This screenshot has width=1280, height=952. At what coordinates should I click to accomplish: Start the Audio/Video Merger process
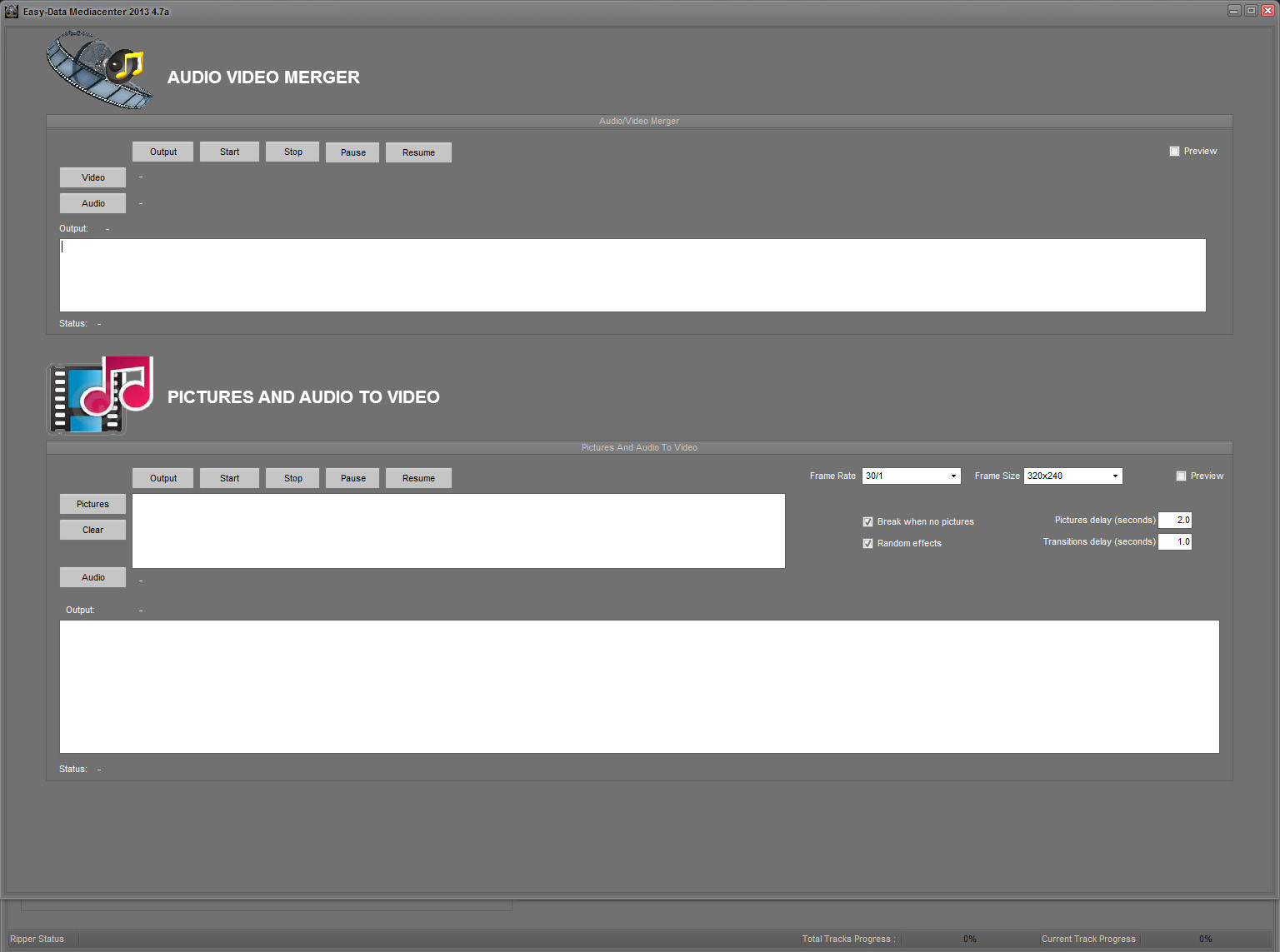point(229,152)
